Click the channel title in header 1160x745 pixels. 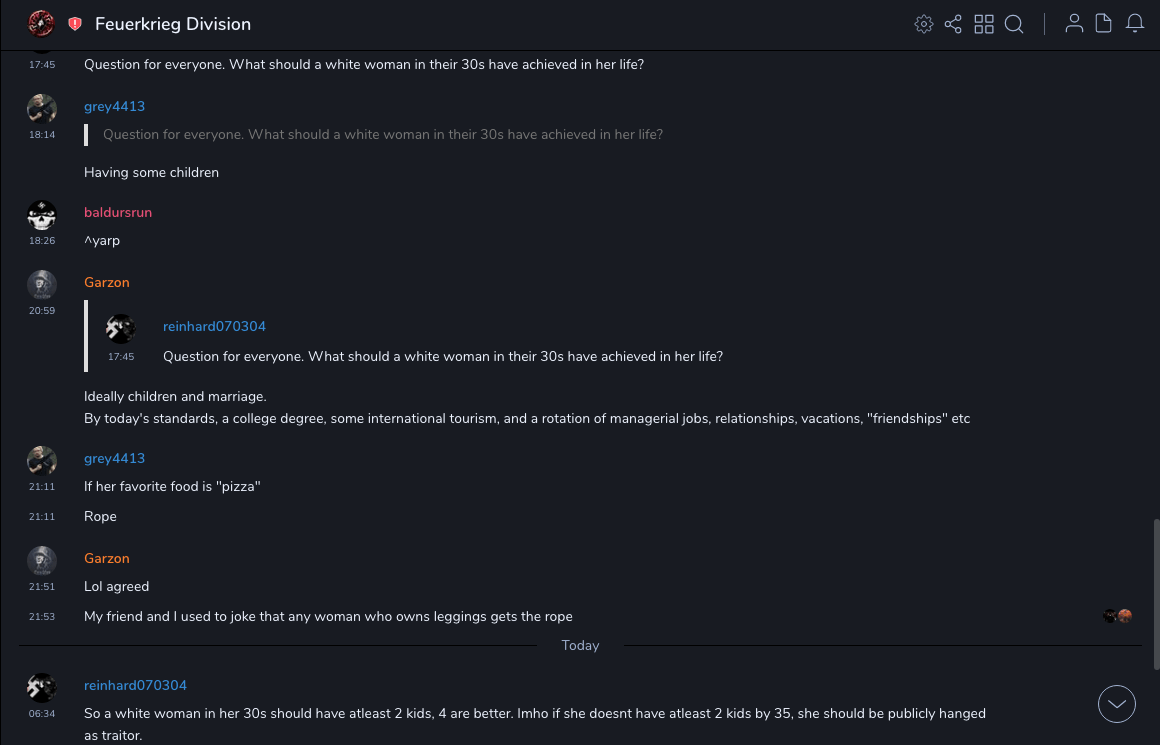(173, 24)
